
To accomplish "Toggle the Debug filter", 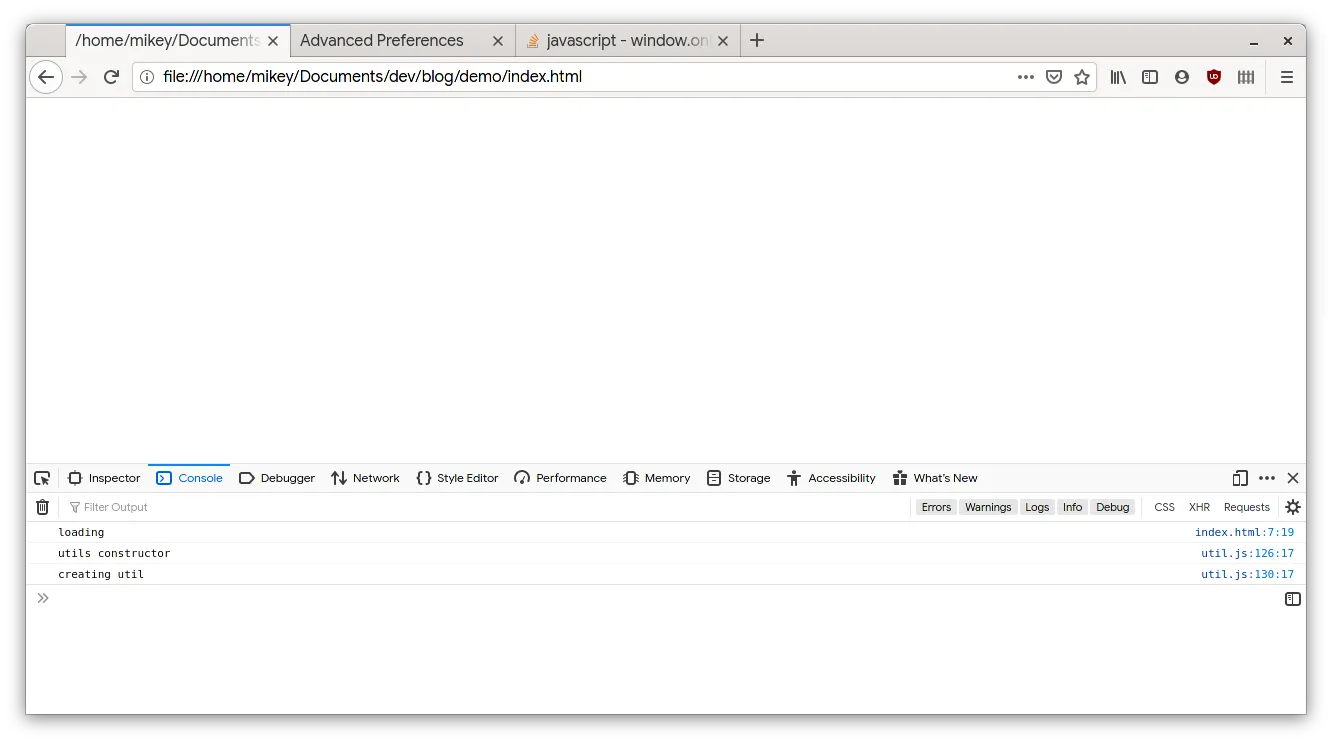I will click(x=1112, y=507).
